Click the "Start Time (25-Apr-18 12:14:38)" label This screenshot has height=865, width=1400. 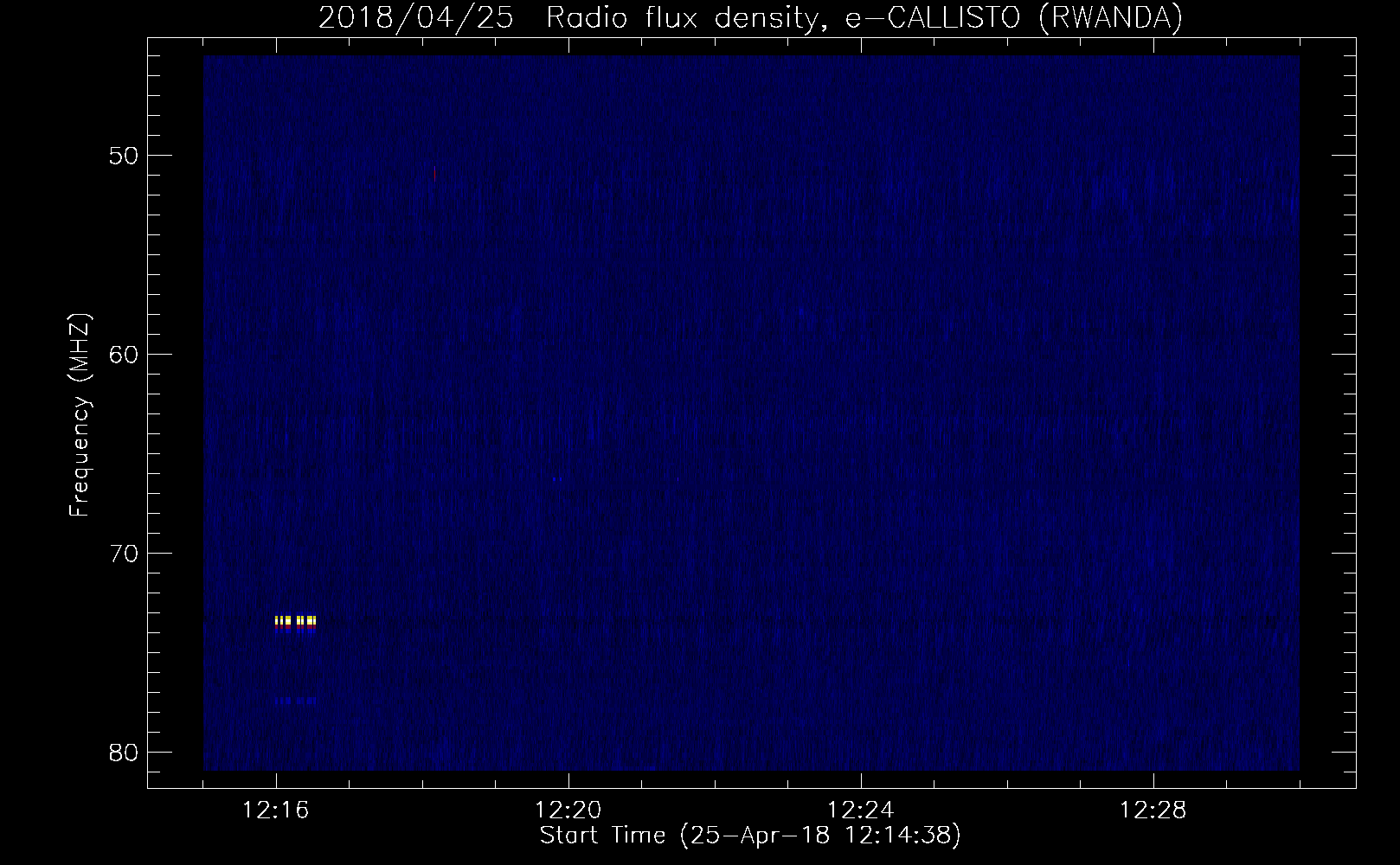click(750, 836)
